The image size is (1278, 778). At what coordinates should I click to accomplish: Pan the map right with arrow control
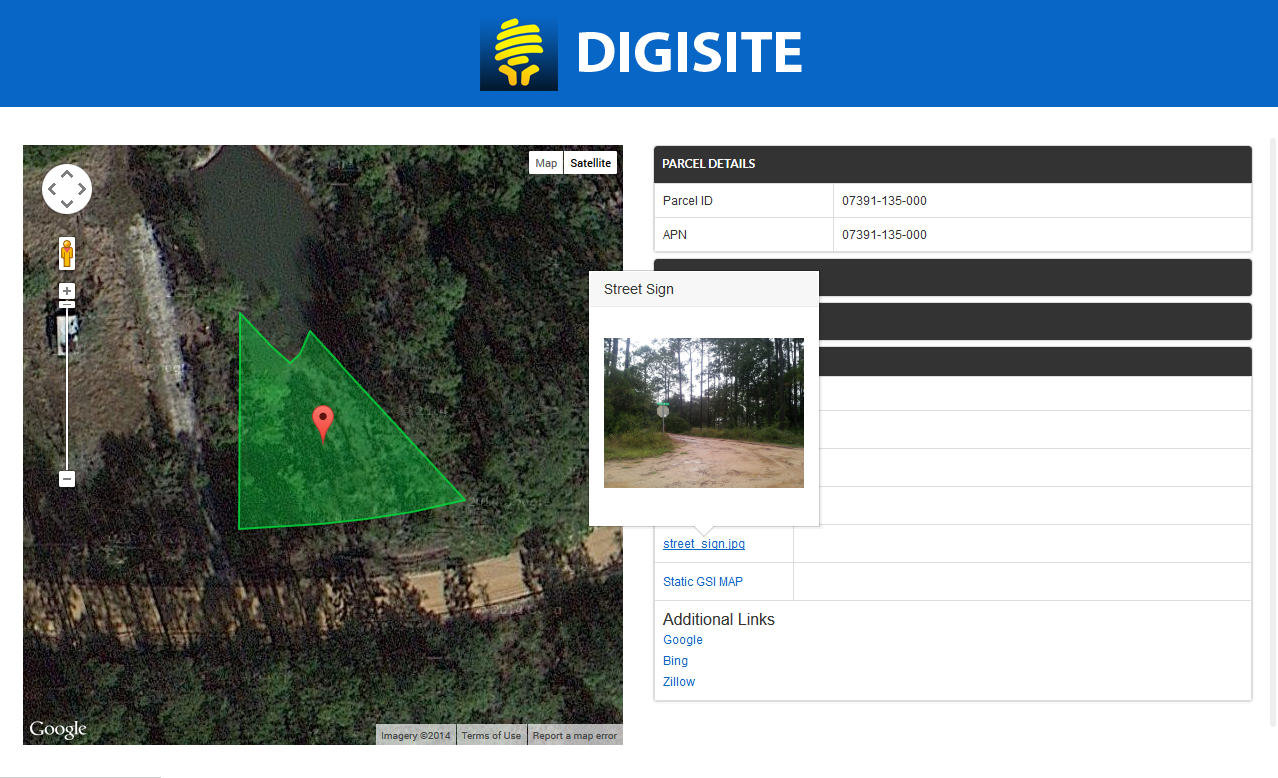82,189
